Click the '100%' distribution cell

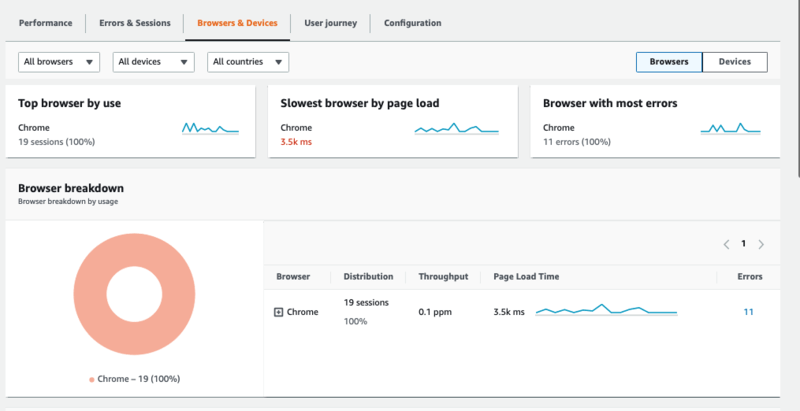pyautogui.click(x=355, y=322)
